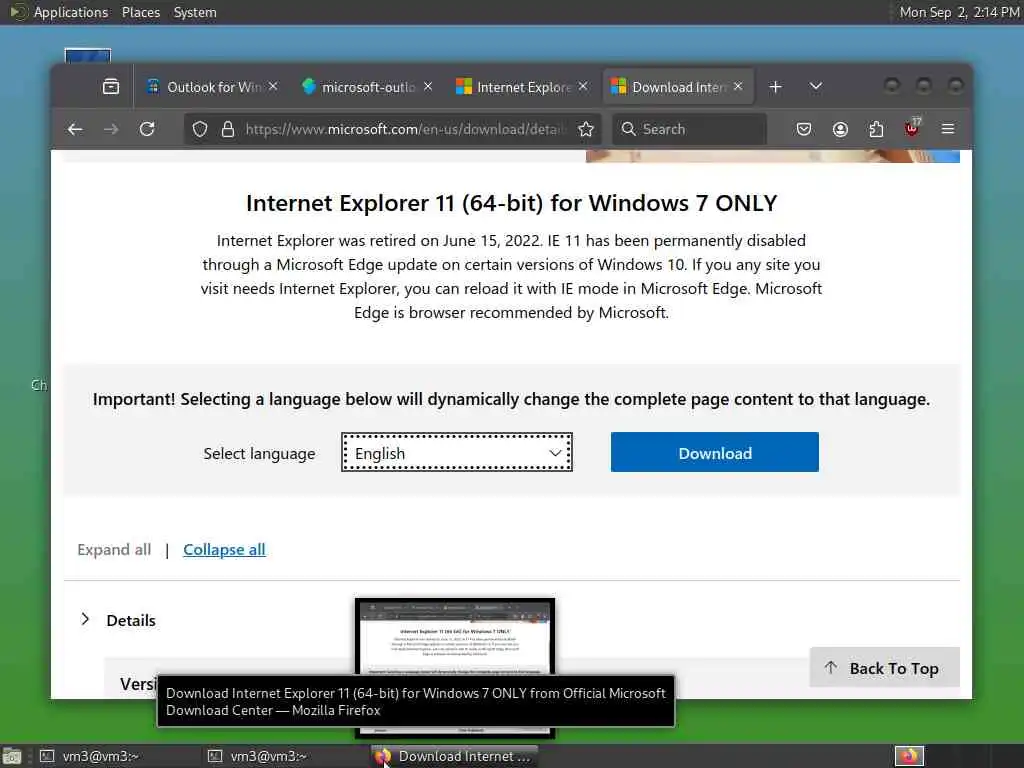The width and height of the screenshot is (1024, 768).
Task: Click the blue Download button
Action: click(x=714, y=452)
